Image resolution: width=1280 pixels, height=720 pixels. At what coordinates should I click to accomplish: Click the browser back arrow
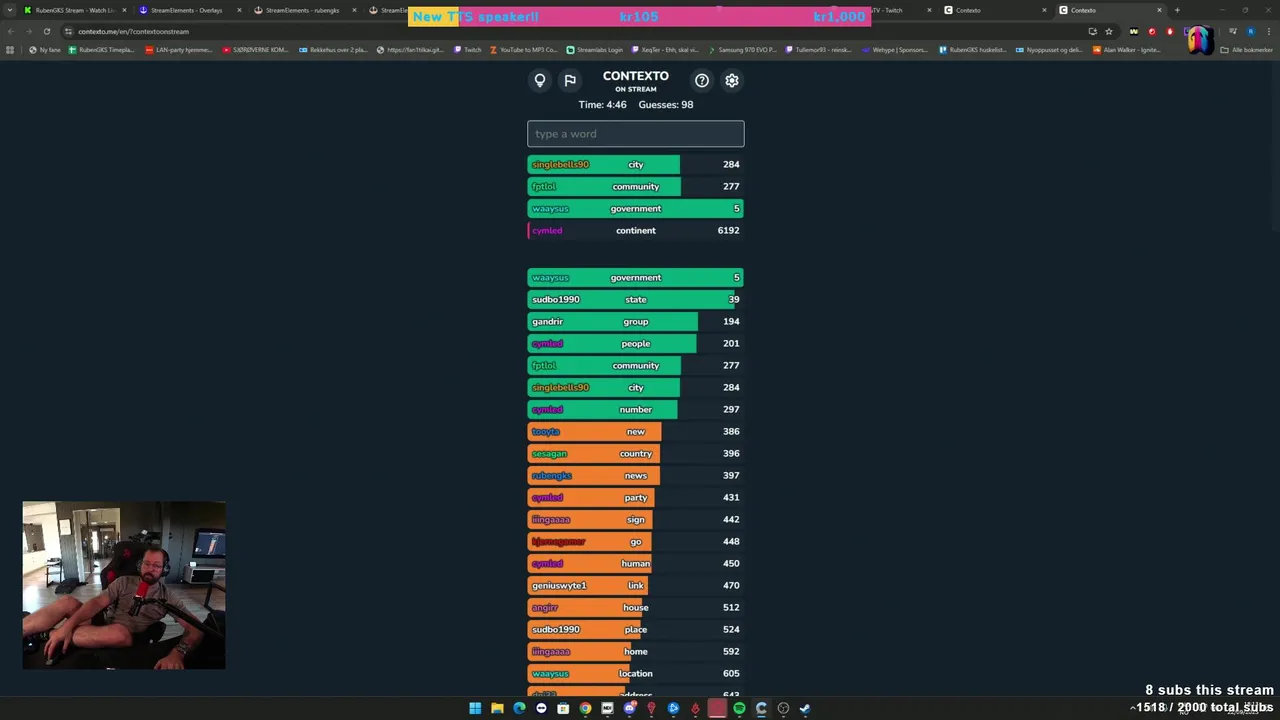tap(10, 31)
